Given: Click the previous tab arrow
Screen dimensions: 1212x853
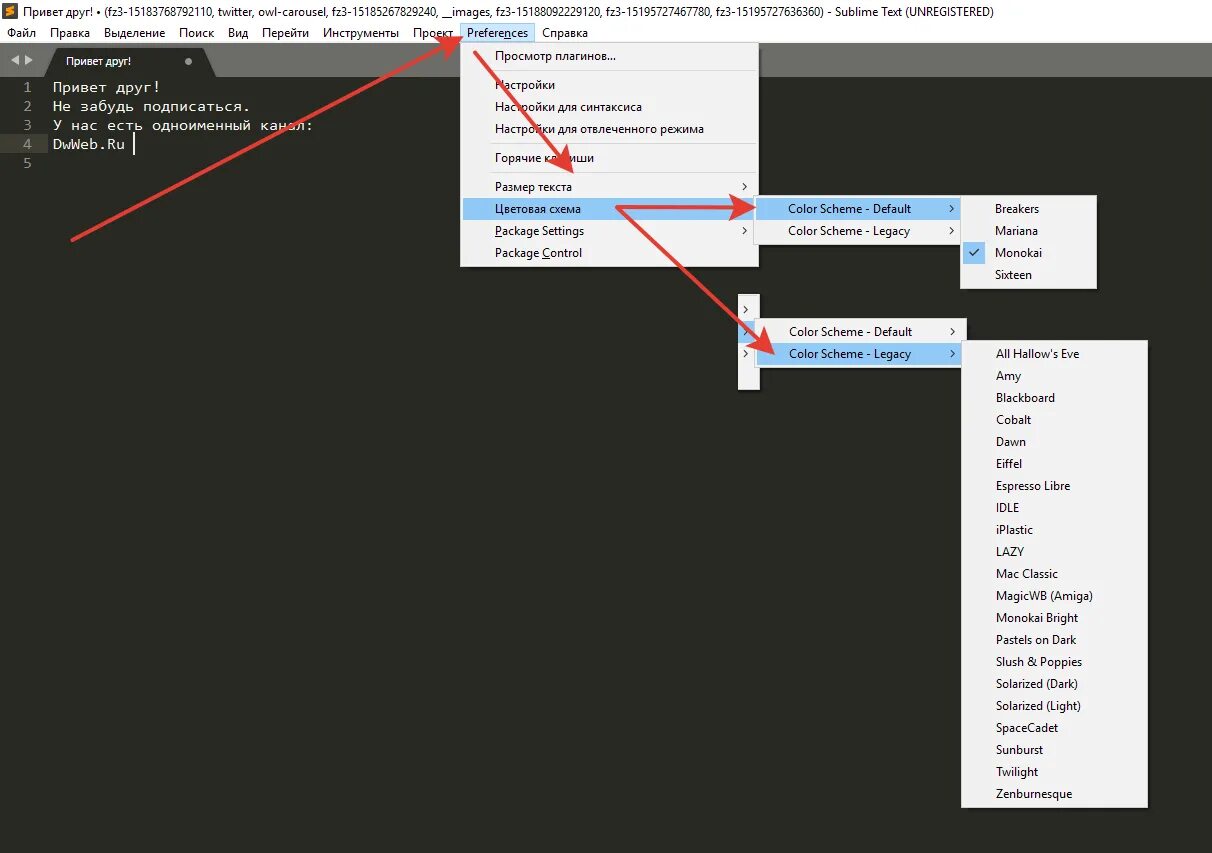Looking at the screenshot, I should pyautogui.click(x=15, y=61).
